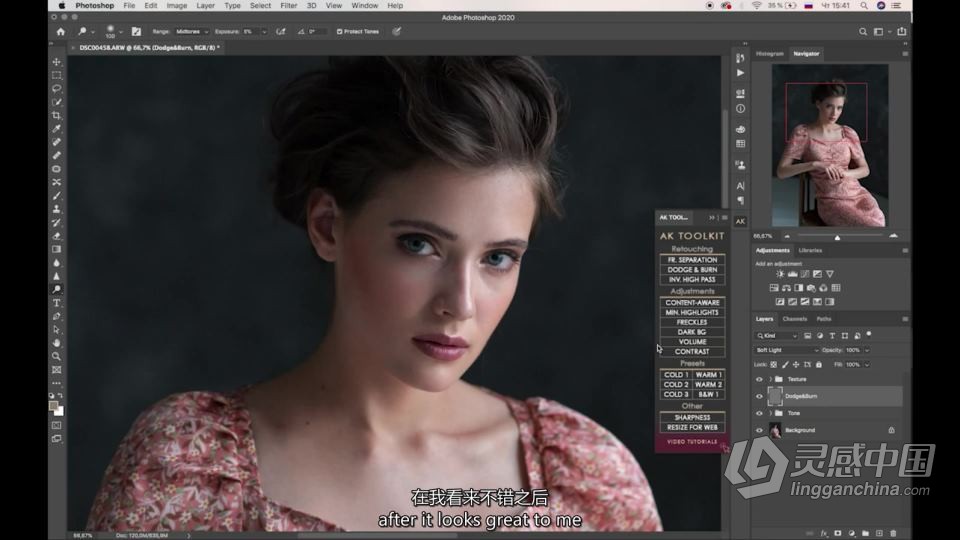Select the Lasso tool
Viewport: 960px width, 540px height.
pos(56,89)
